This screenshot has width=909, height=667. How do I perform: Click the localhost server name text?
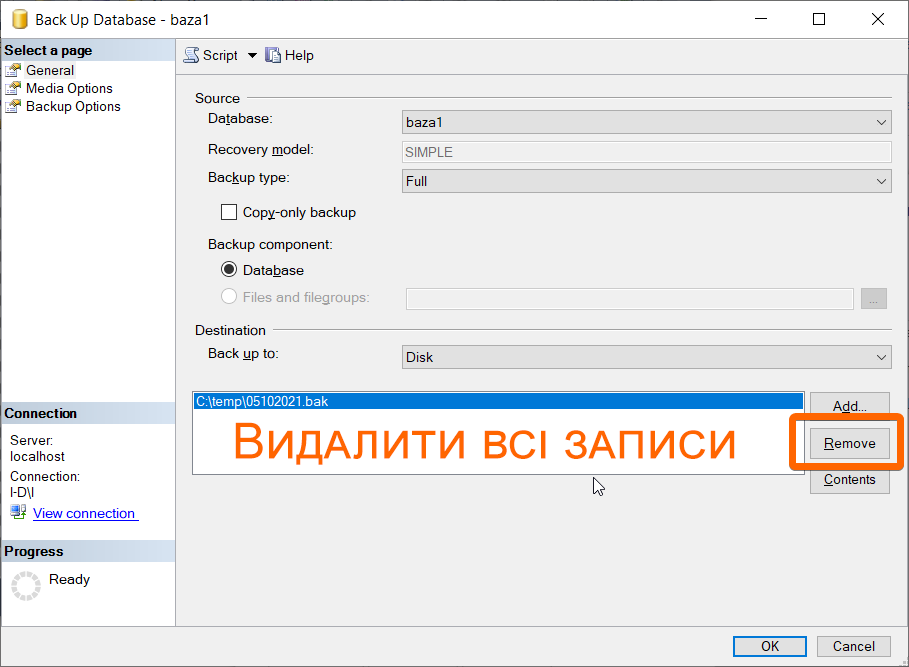[37, 457]
